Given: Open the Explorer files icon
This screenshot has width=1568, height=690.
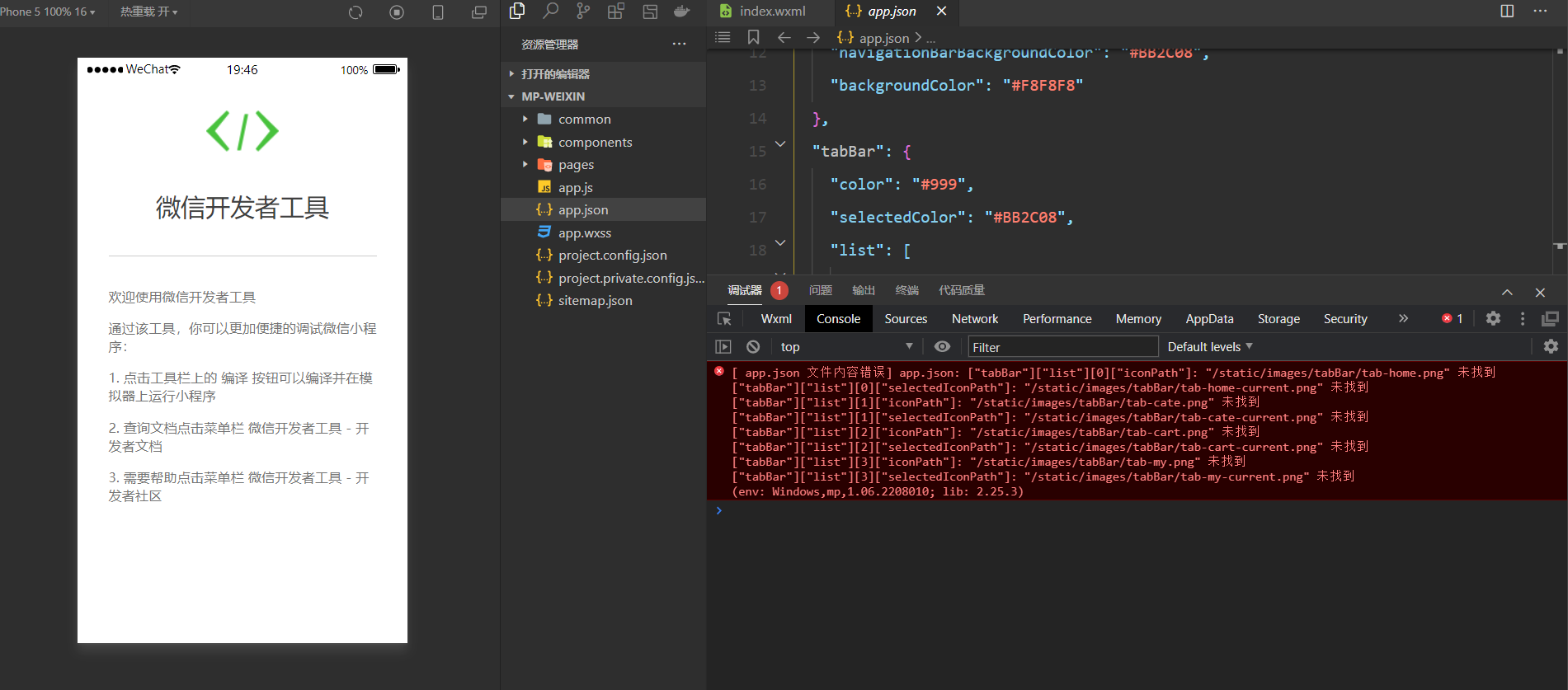Looking at the screenshot, I should point(517,11).
